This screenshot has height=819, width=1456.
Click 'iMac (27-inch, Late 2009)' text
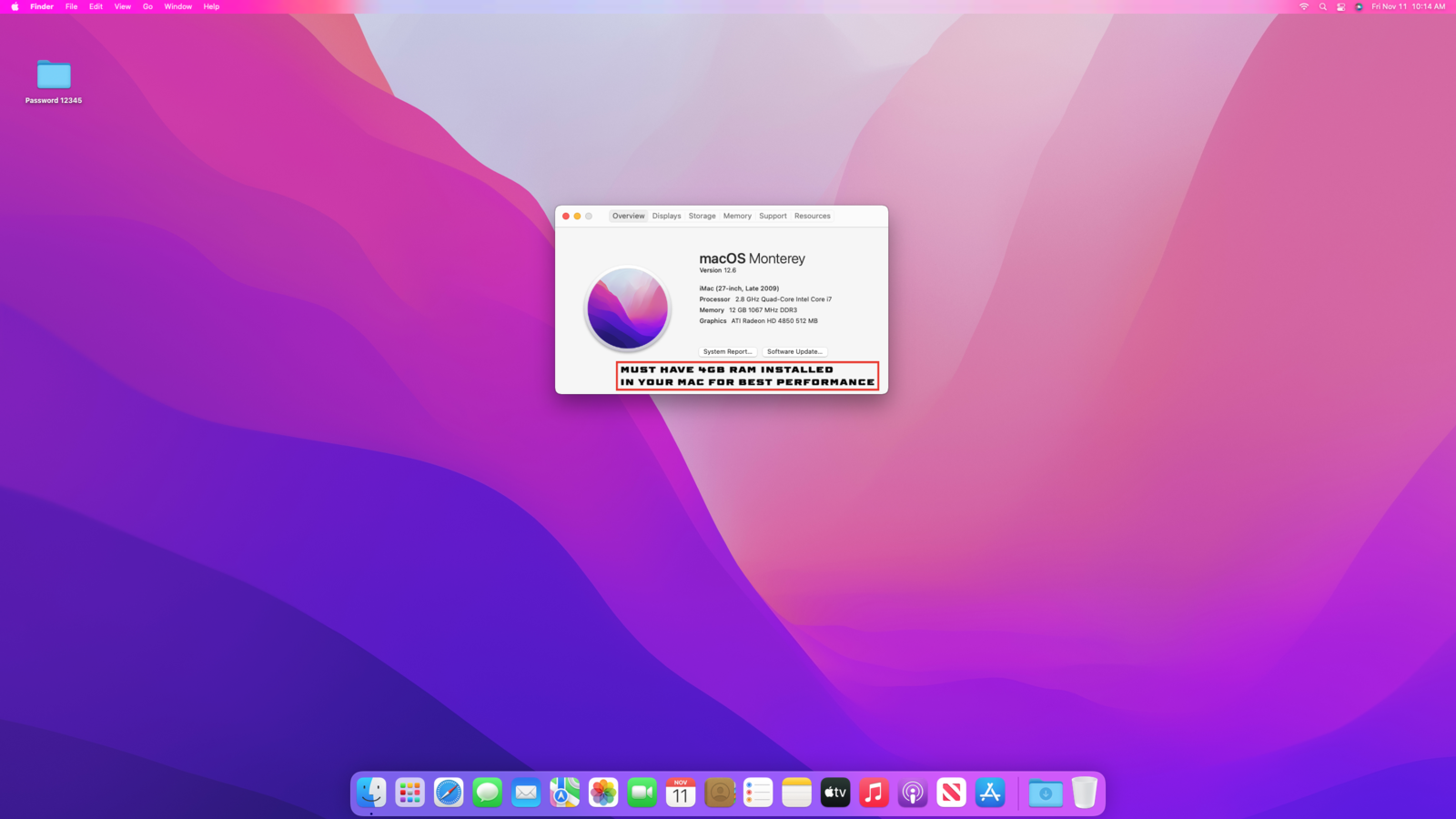(x=739, y=288)
